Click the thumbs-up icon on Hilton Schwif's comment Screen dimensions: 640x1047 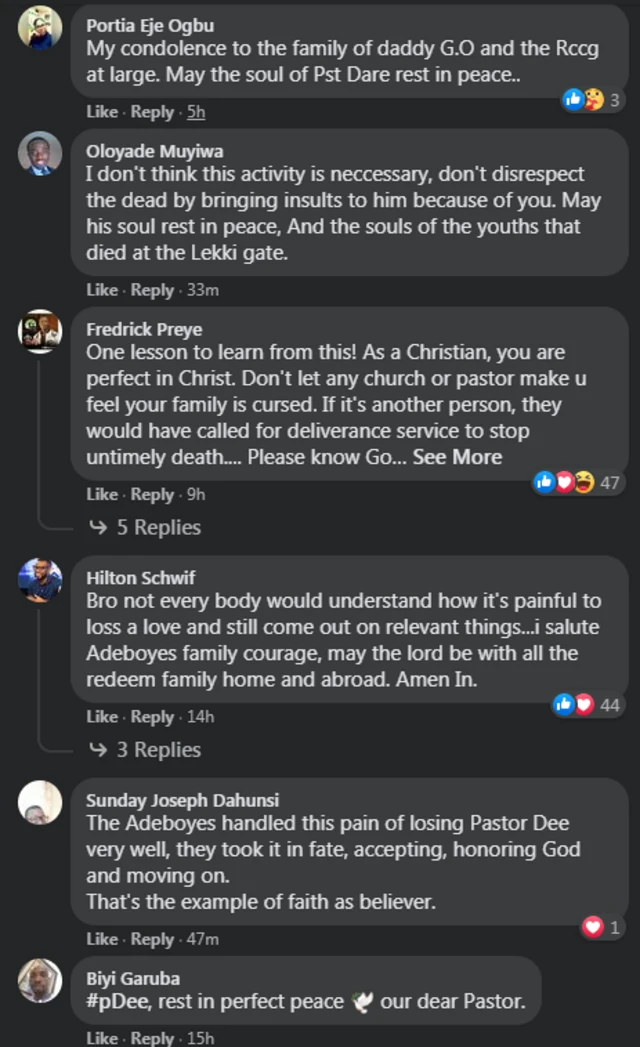pos(563,705)
